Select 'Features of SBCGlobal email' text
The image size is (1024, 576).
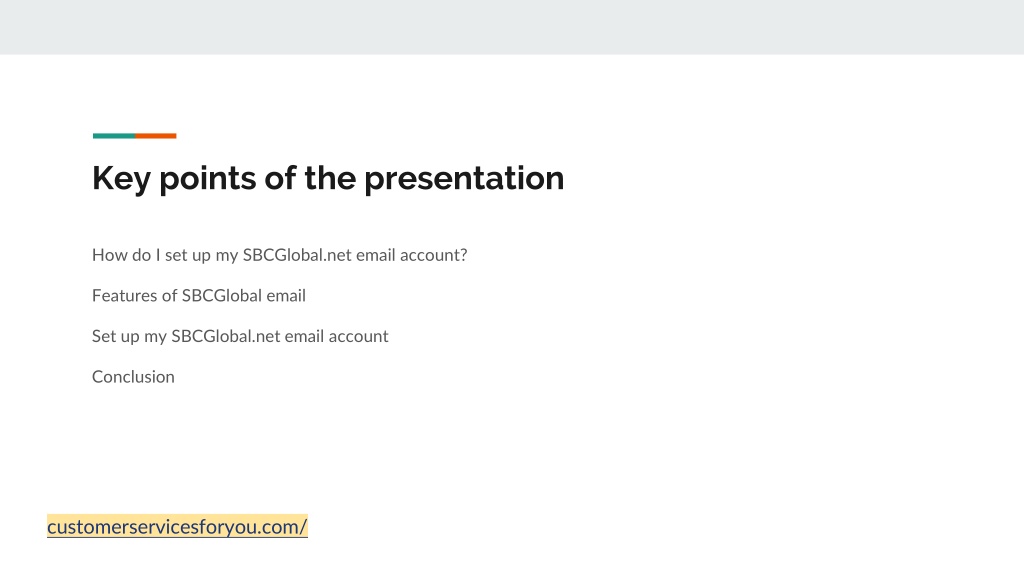coord(199,295)
